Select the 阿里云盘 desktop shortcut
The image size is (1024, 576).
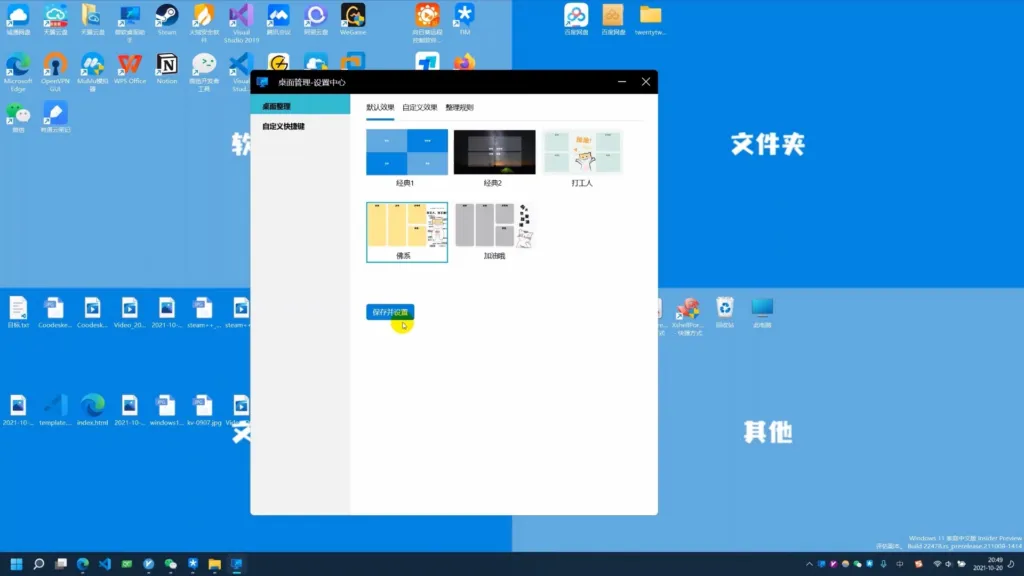click(315, 20)
